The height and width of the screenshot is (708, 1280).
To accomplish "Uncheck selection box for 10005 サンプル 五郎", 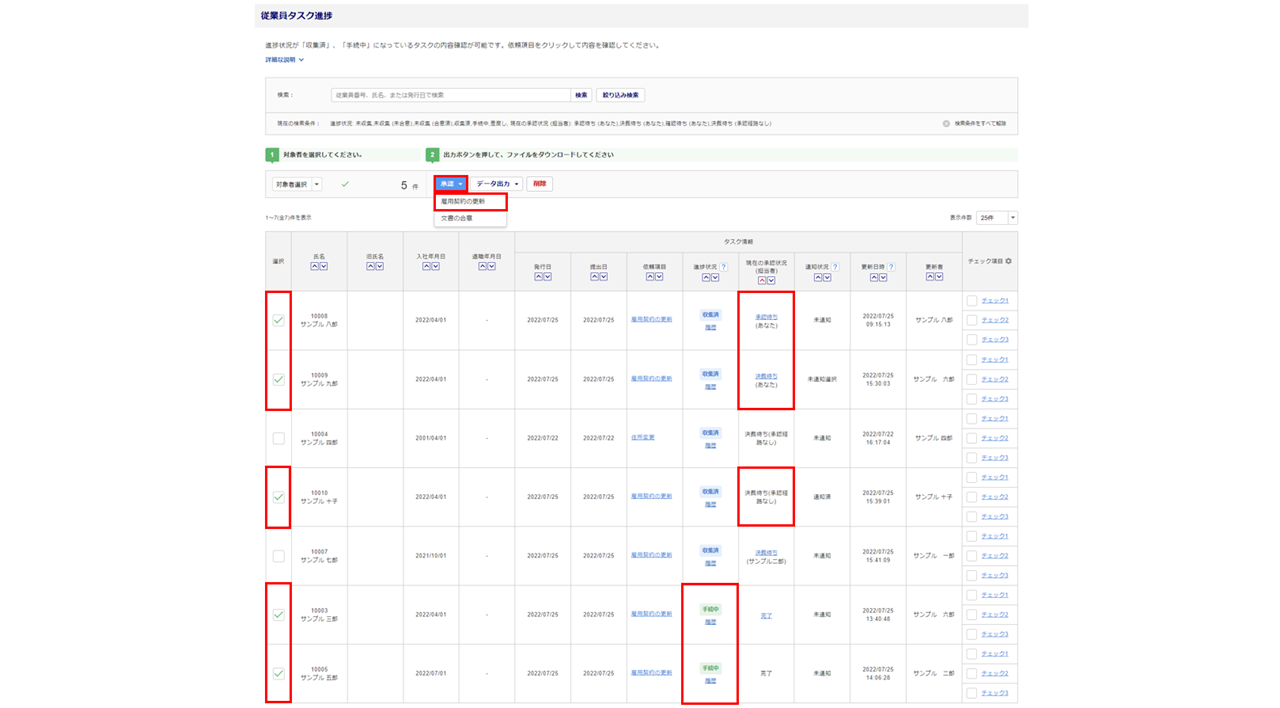I will (278, 673).
